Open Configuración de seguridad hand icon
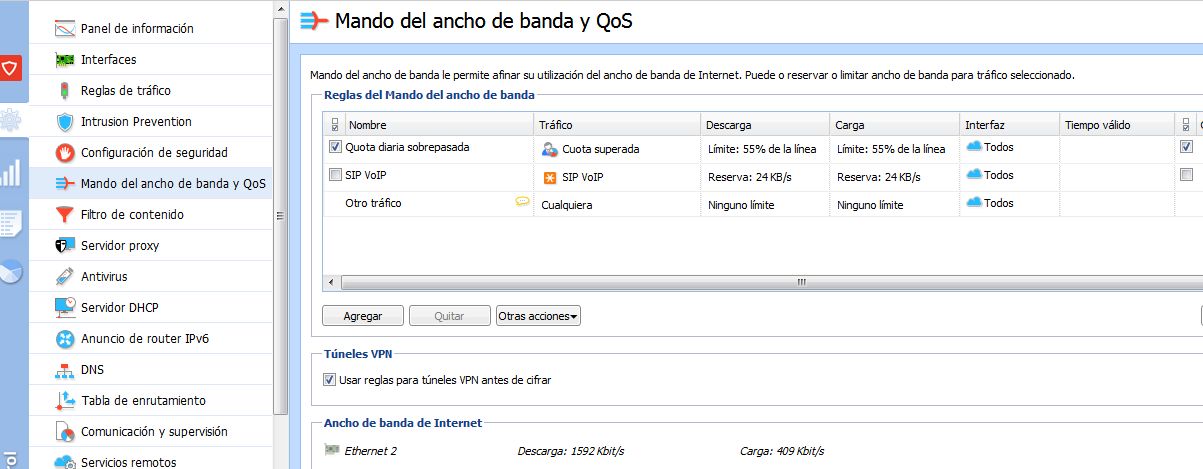 65,153
